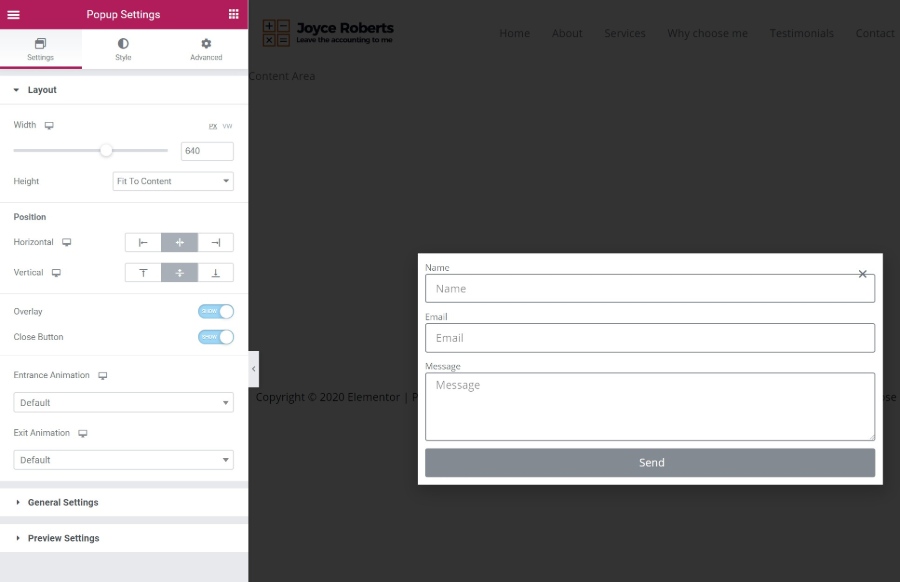900x582 pixels.
Task: Collapse the editor panel with arrow handle
Action: point(254,369)
